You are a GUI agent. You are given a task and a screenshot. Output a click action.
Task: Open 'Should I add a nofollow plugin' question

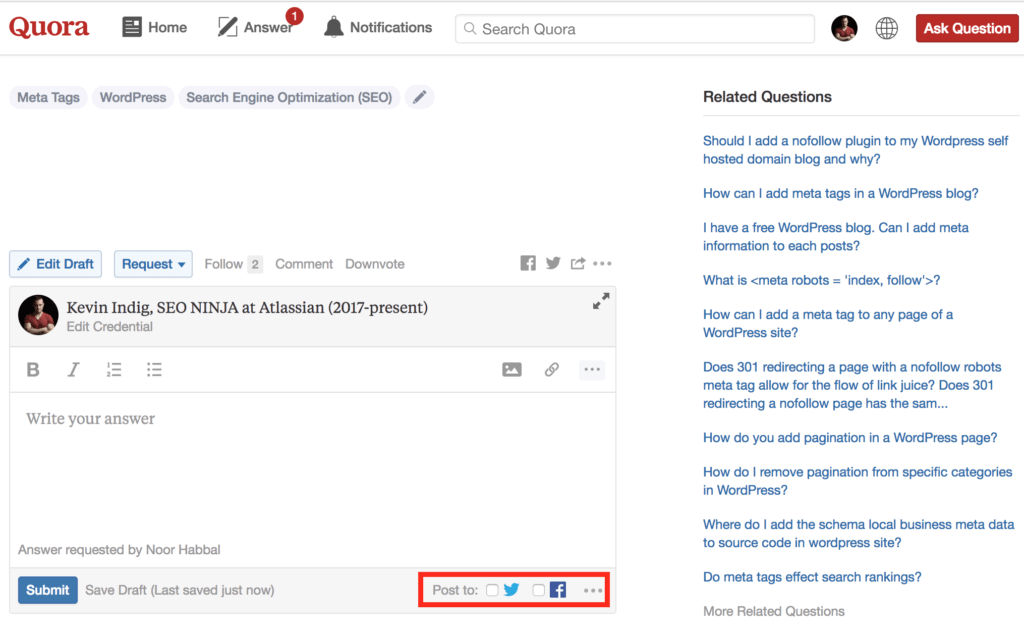coord(856,150)
